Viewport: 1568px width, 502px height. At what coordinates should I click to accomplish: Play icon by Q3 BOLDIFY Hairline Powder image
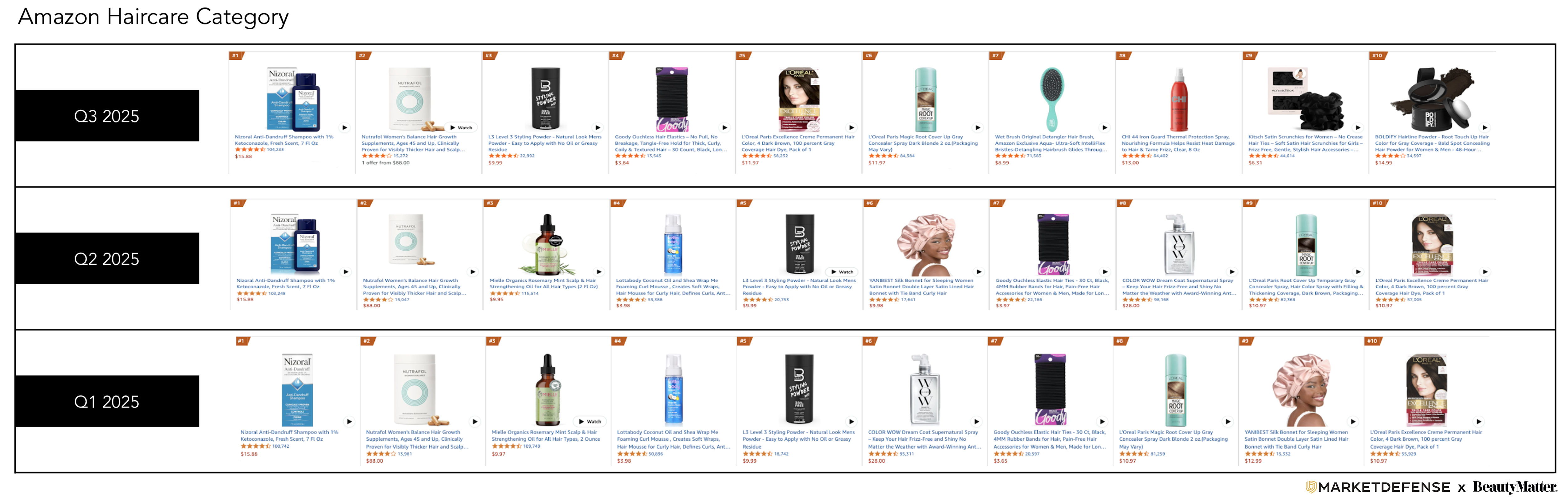tap(1485, 127)
